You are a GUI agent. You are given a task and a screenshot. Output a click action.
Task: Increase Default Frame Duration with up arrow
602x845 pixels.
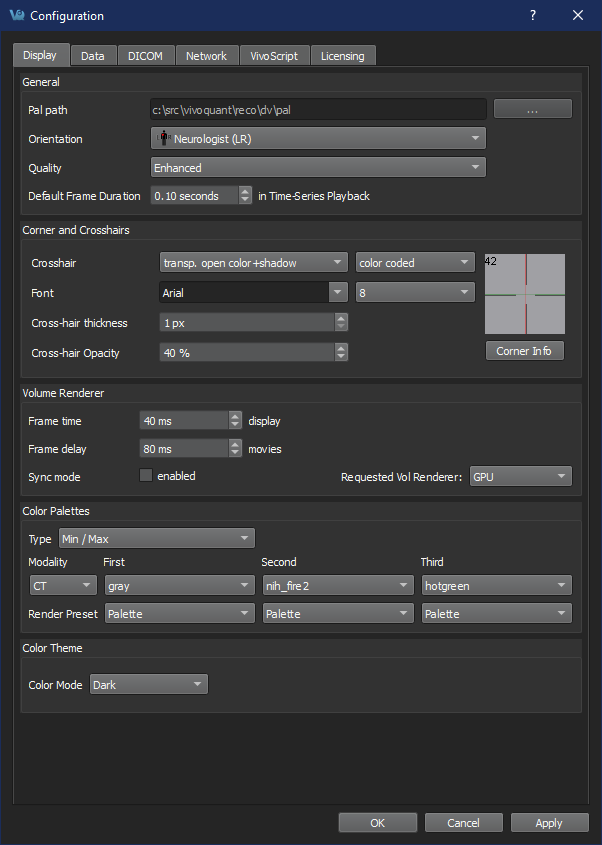[x=246, y=192]
